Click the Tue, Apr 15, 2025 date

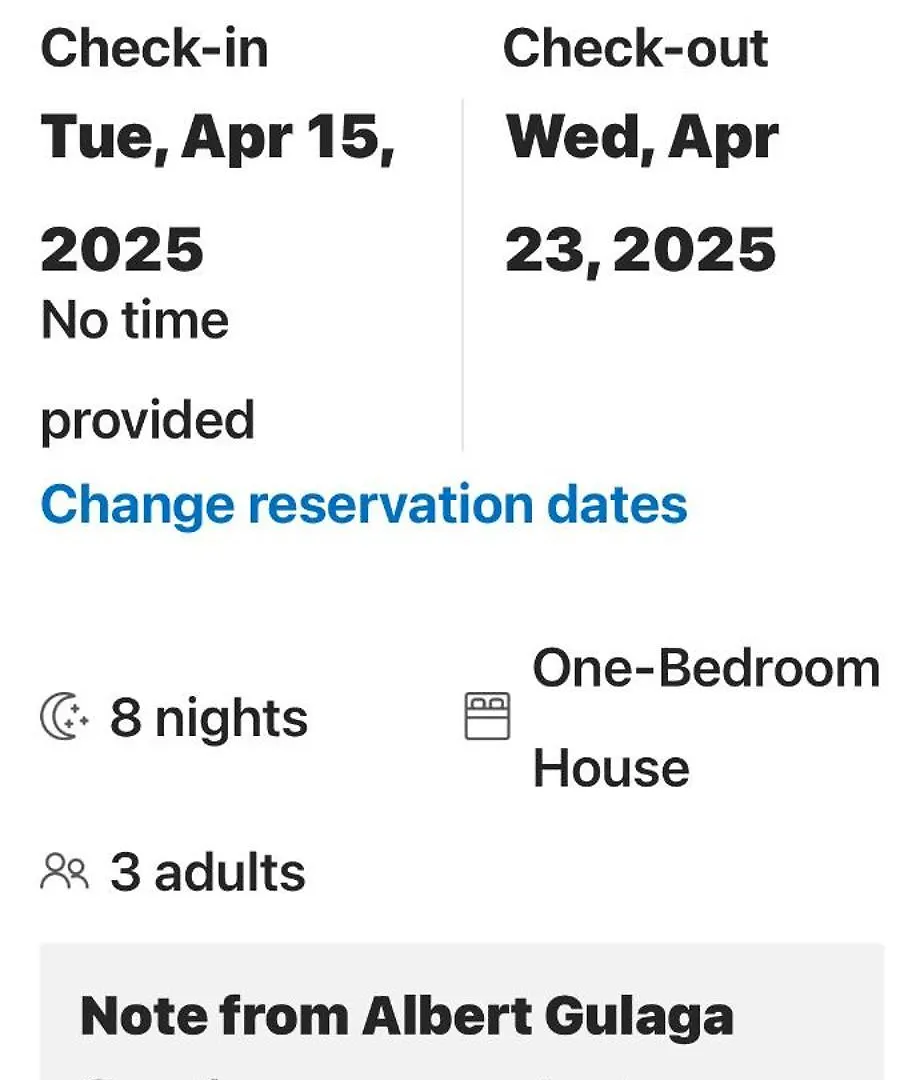218,192
